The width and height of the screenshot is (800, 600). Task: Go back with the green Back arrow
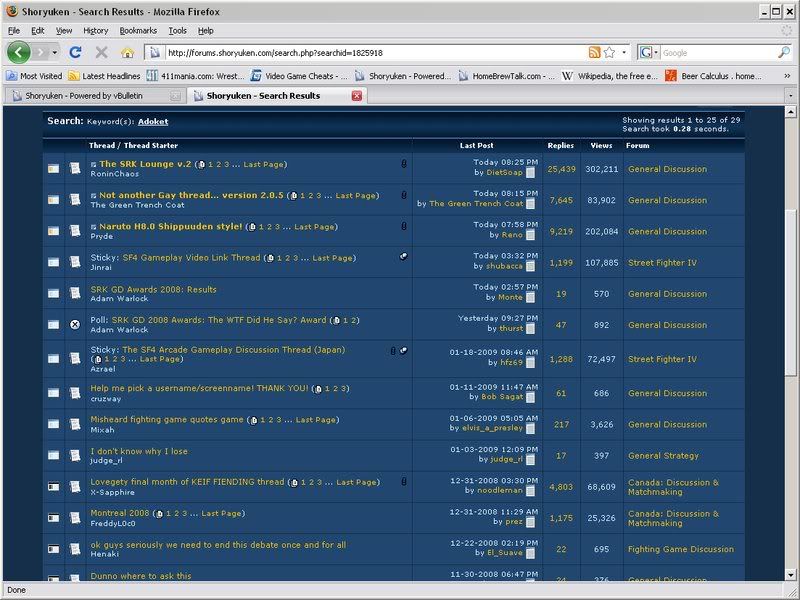(18, 52)
